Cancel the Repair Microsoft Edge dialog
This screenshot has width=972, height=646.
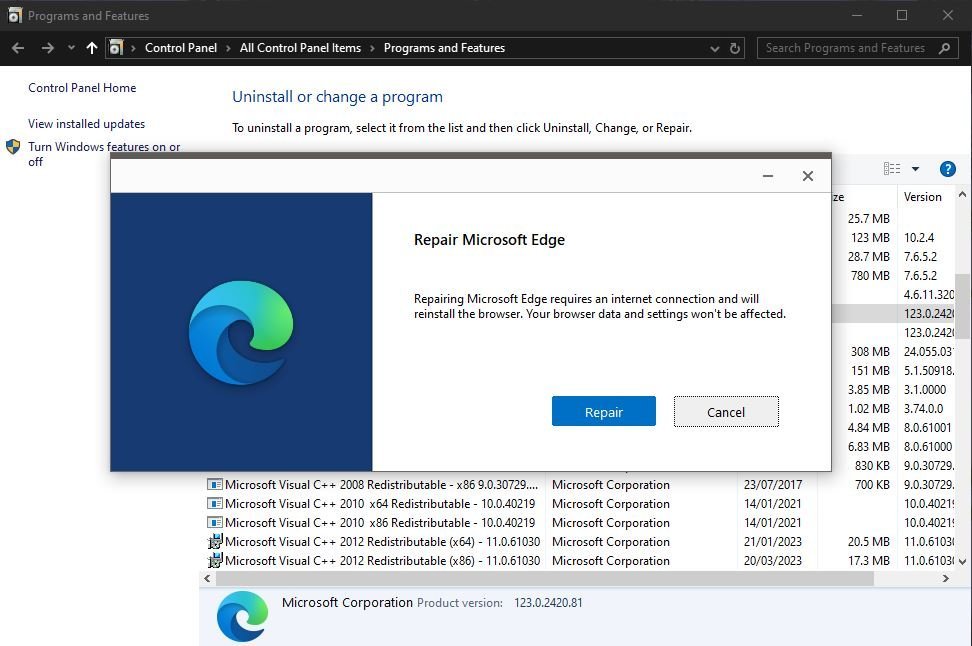click(x=726, y=412)
